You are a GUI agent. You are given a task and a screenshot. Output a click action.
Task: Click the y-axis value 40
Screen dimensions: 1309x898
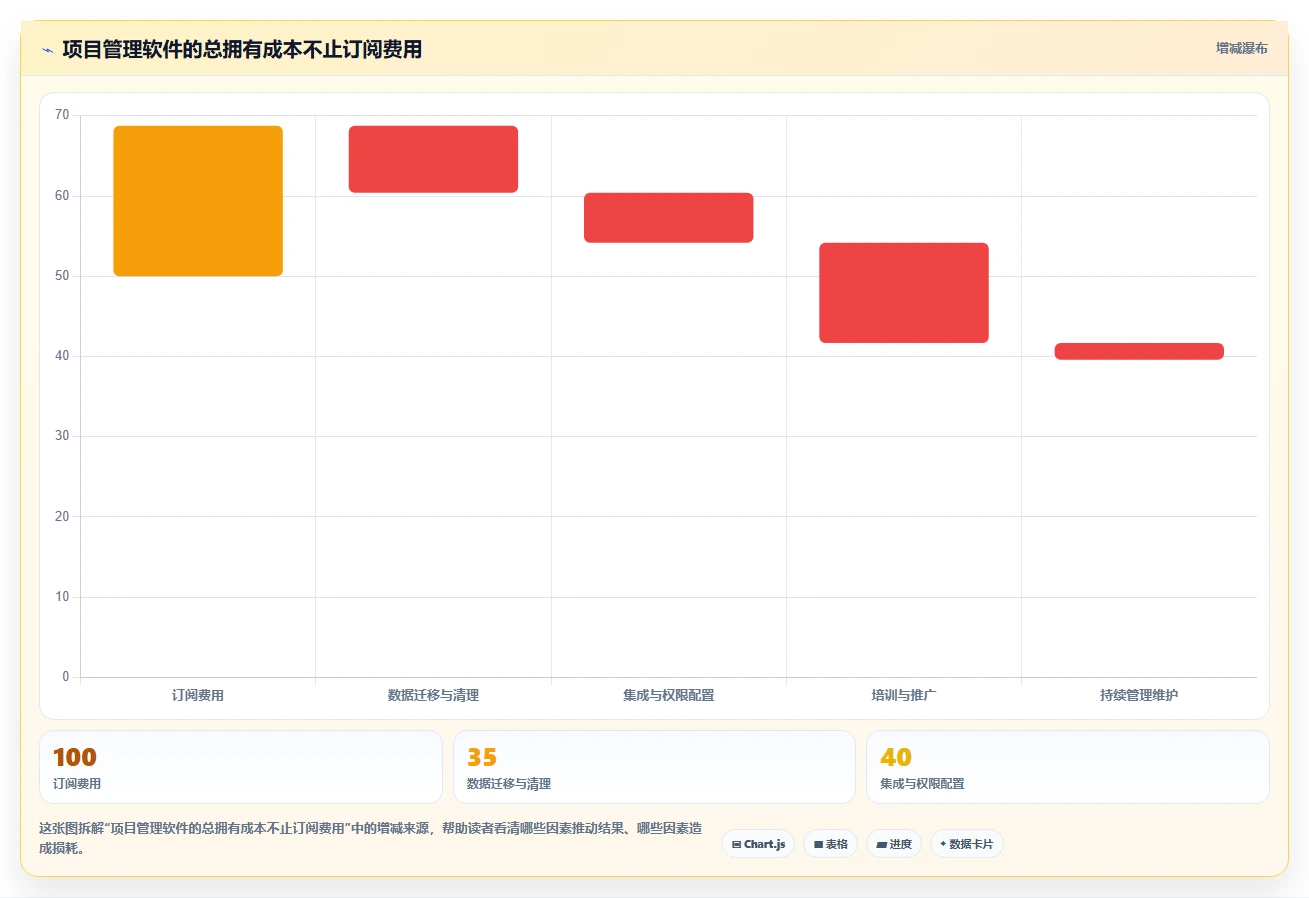coord(62,356)
